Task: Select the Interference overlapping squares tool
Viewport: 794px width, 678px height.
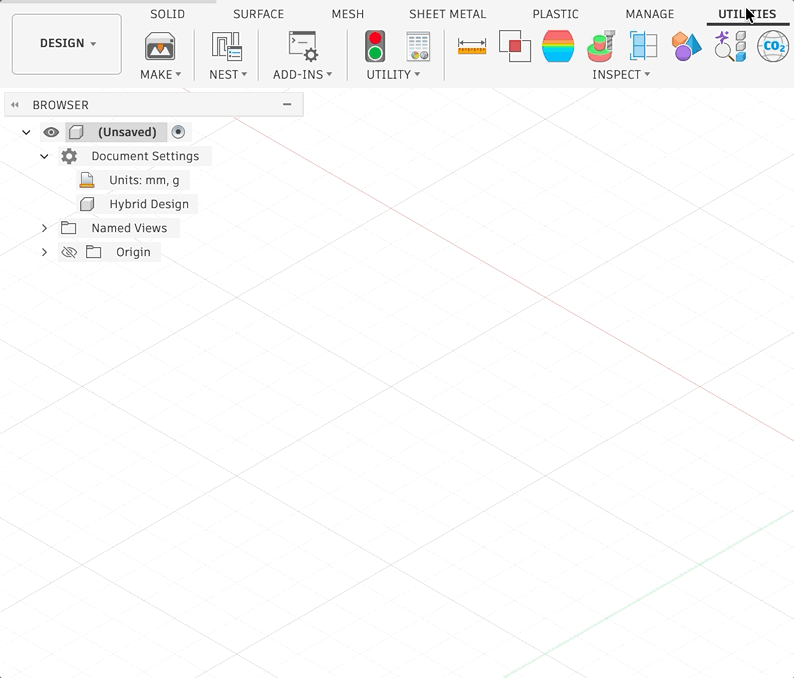Action: pyautogui.click(x=515, y=47)
